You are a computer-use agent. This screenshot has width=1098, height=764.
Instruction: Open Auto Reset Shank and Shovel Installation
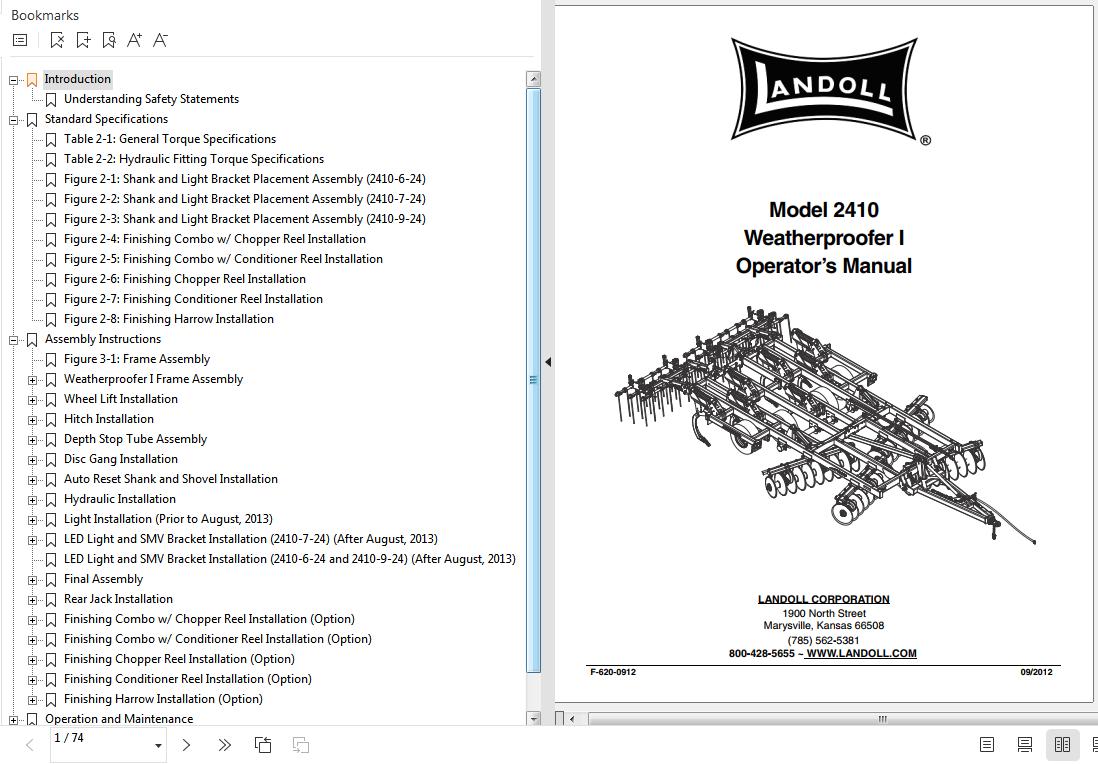click(x=171, y=479)
